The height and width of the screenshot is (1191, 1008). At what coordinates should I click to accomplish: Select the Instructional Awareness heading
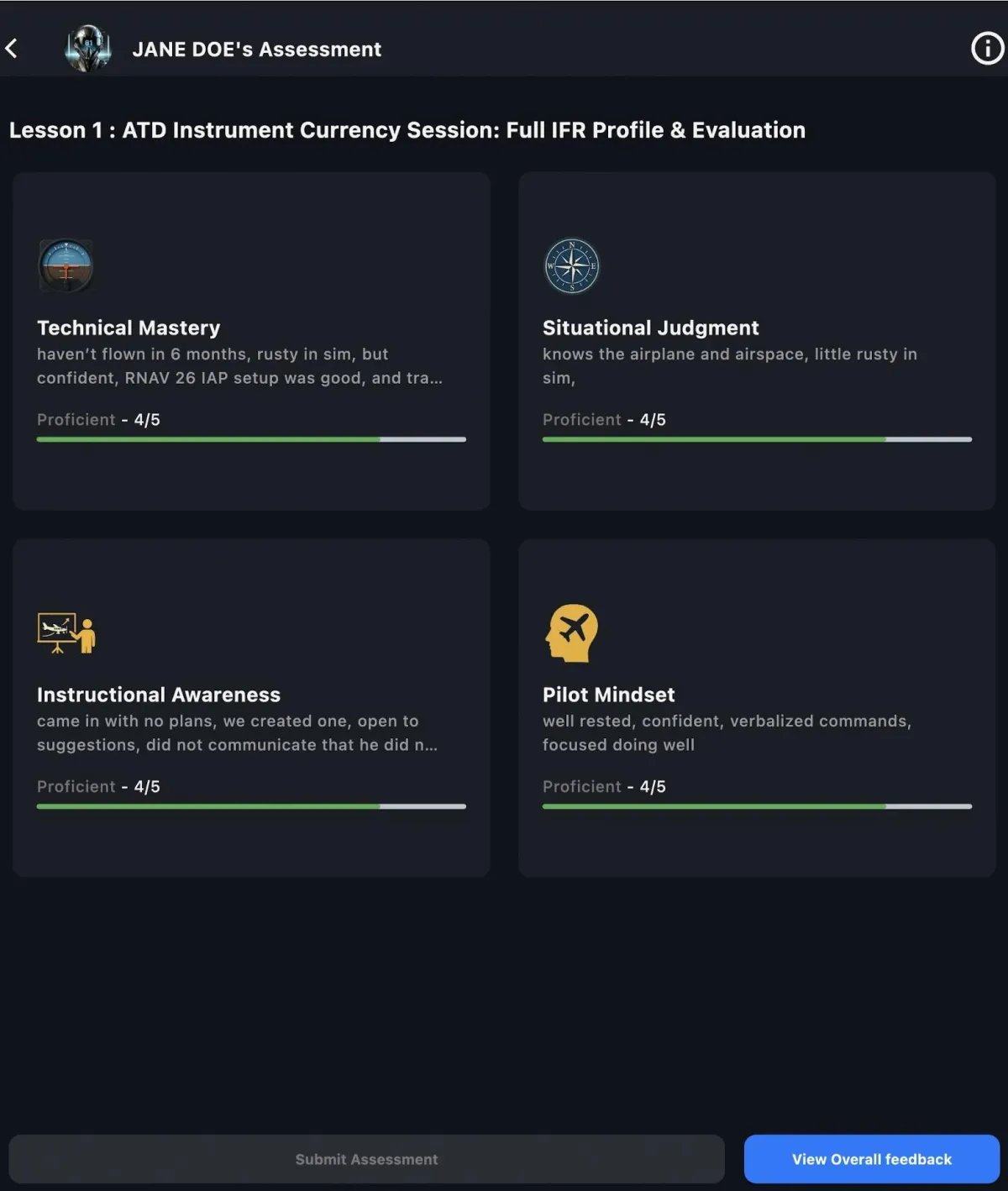(x=159, y=695)
